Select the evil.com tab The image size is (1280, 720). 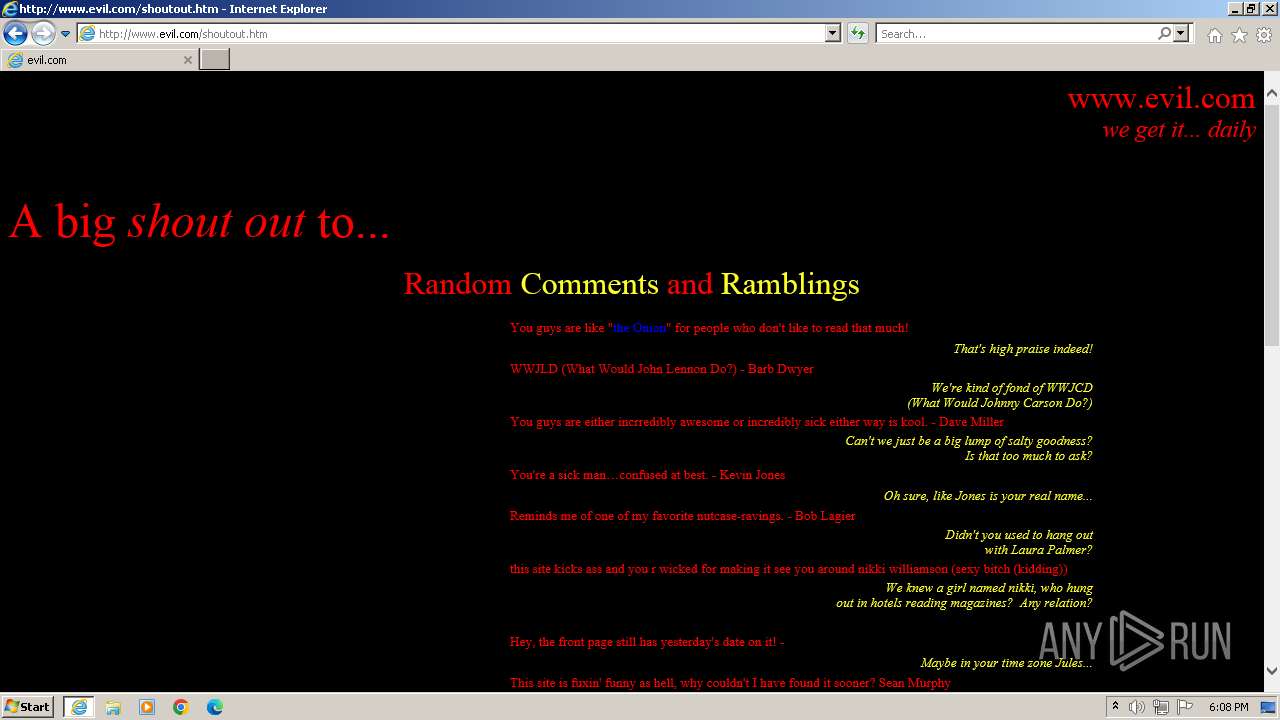98,60
